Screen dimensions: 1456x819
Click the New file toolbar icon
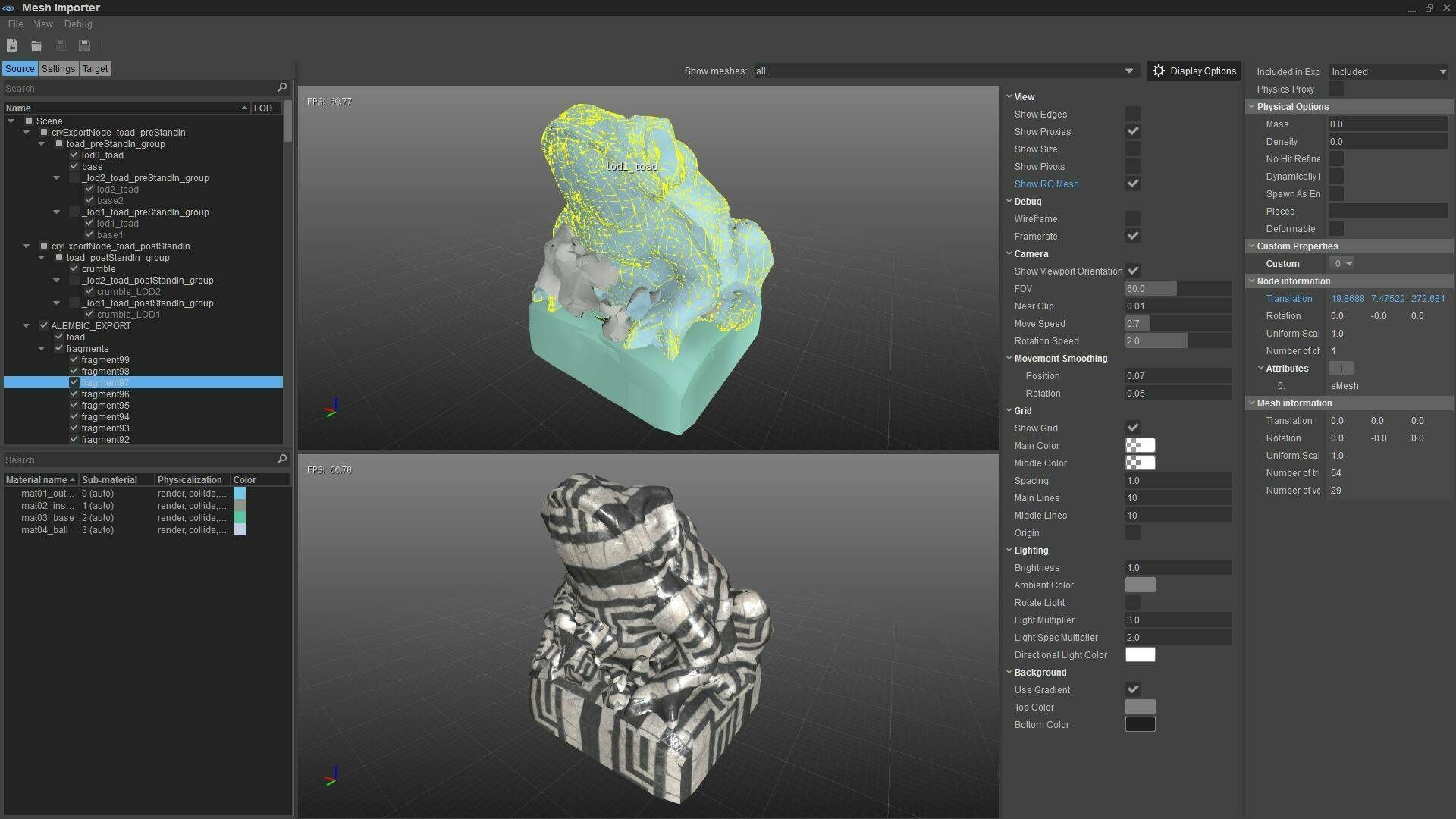click(12, 45)
